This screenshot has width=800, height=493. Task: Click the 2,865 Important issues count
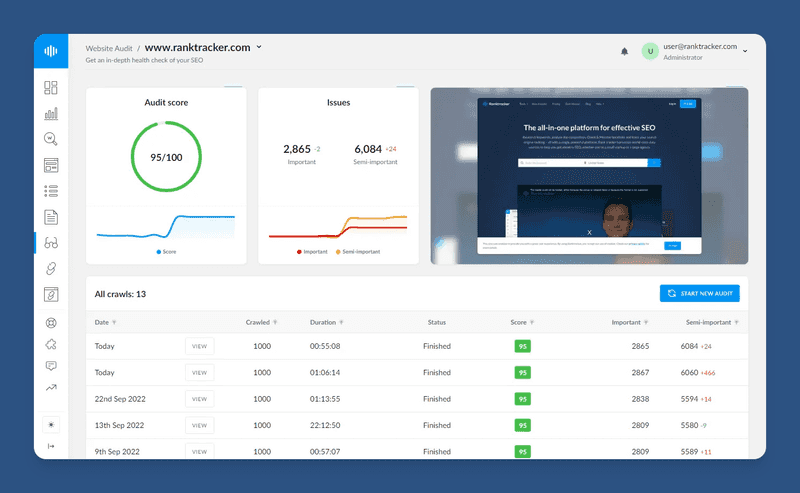coord(297,149)
